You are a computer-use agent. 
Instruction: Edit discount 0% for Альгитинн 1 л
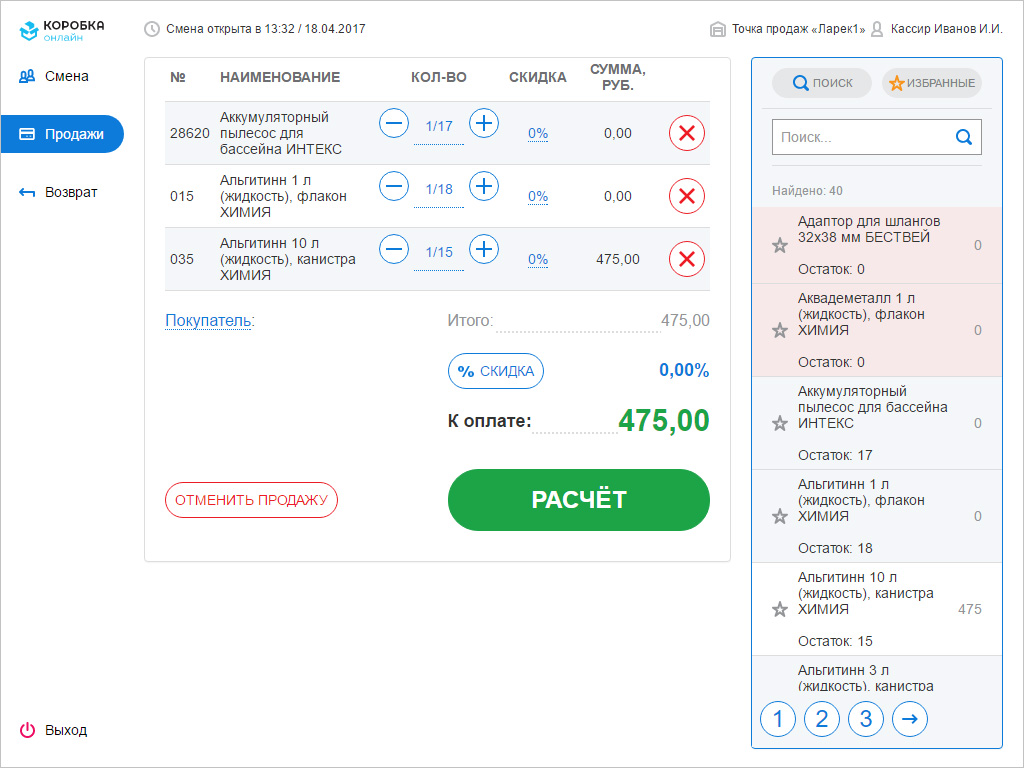[x=538, y=197]
